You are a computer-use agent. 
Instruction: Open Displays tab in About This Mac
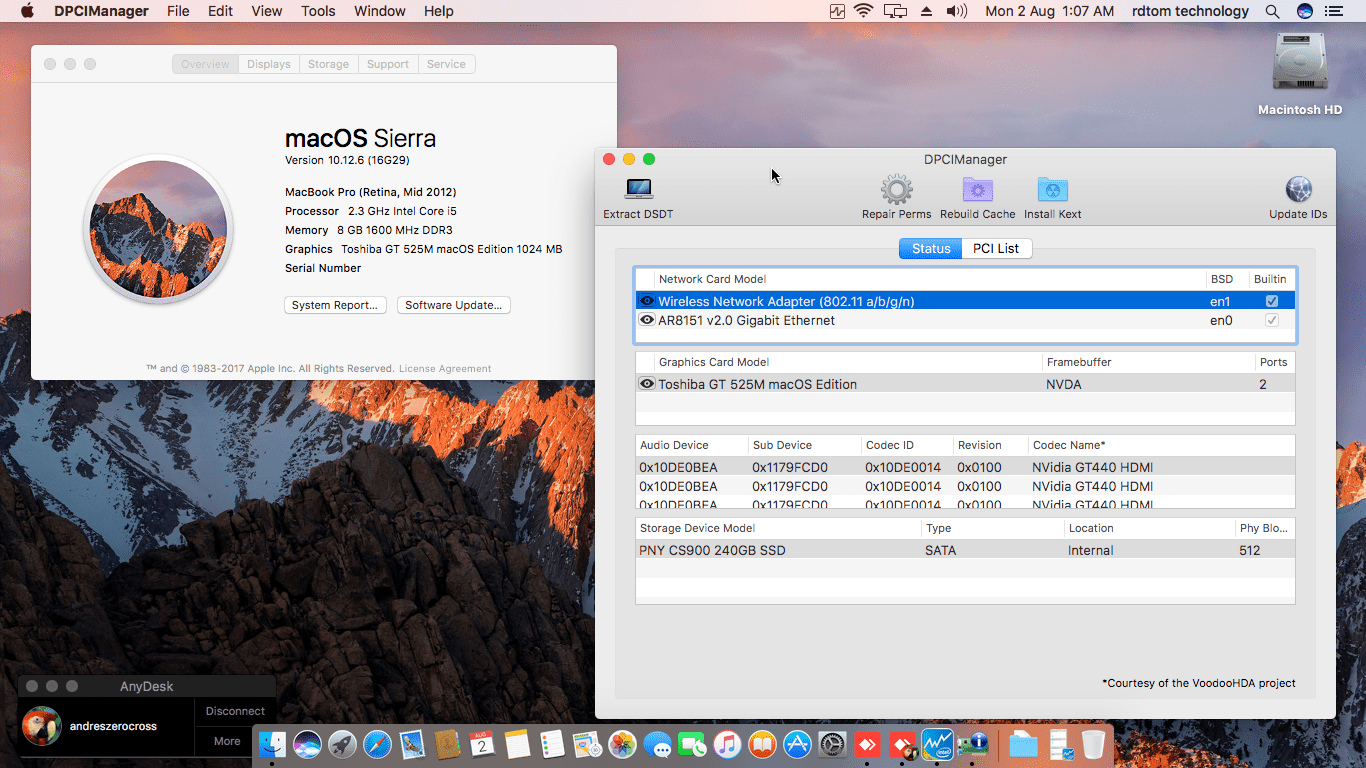269,64
